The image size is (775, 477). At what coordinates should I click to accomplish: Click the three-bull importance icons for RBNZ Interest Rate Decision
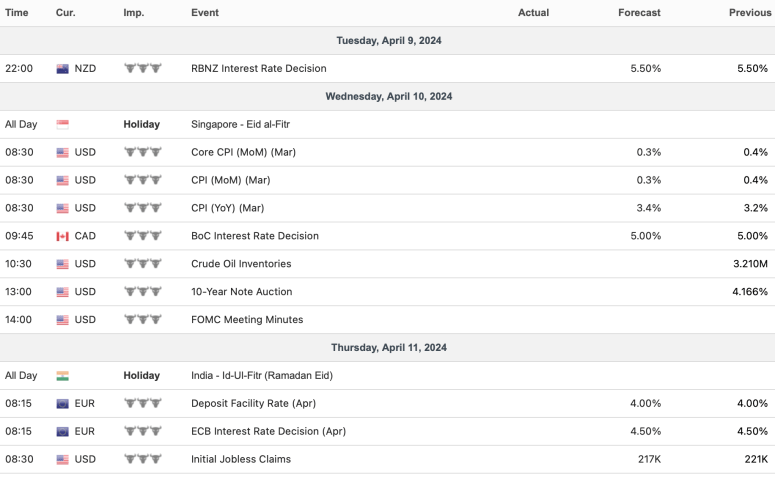point(142,69)
